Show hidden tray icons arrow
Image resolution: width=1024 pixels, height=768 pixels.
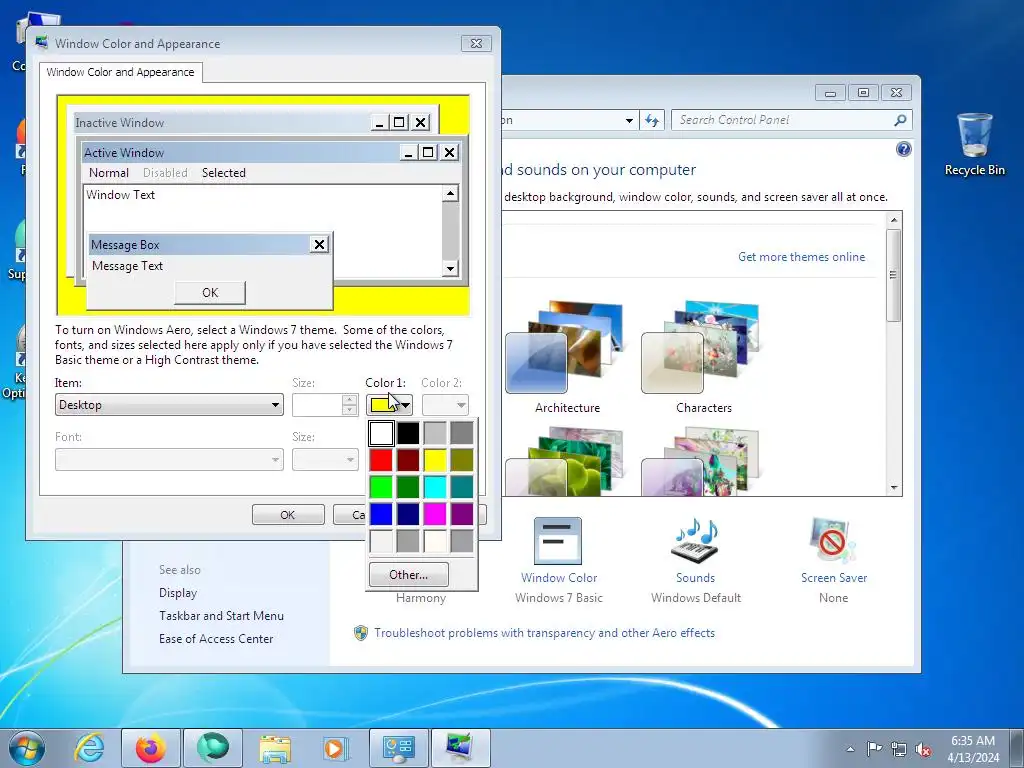(x=850, y=749)
